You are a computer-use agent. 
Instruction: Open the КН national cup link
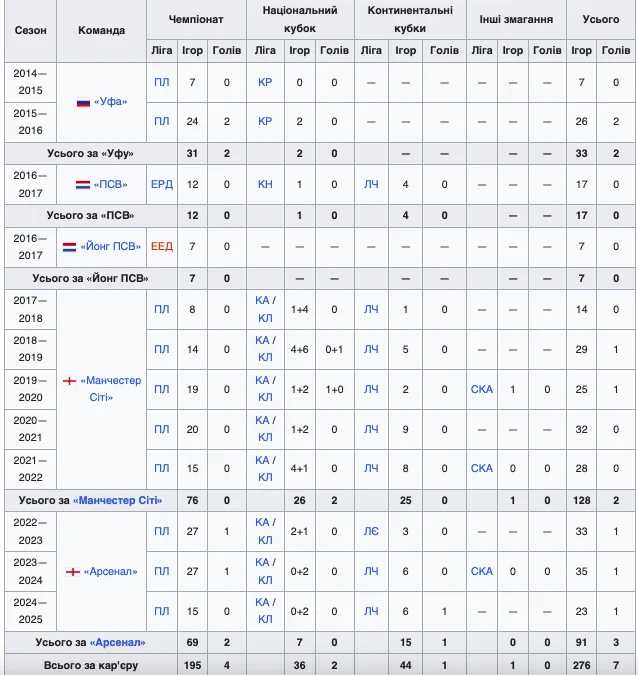click(x=264, y=185)
